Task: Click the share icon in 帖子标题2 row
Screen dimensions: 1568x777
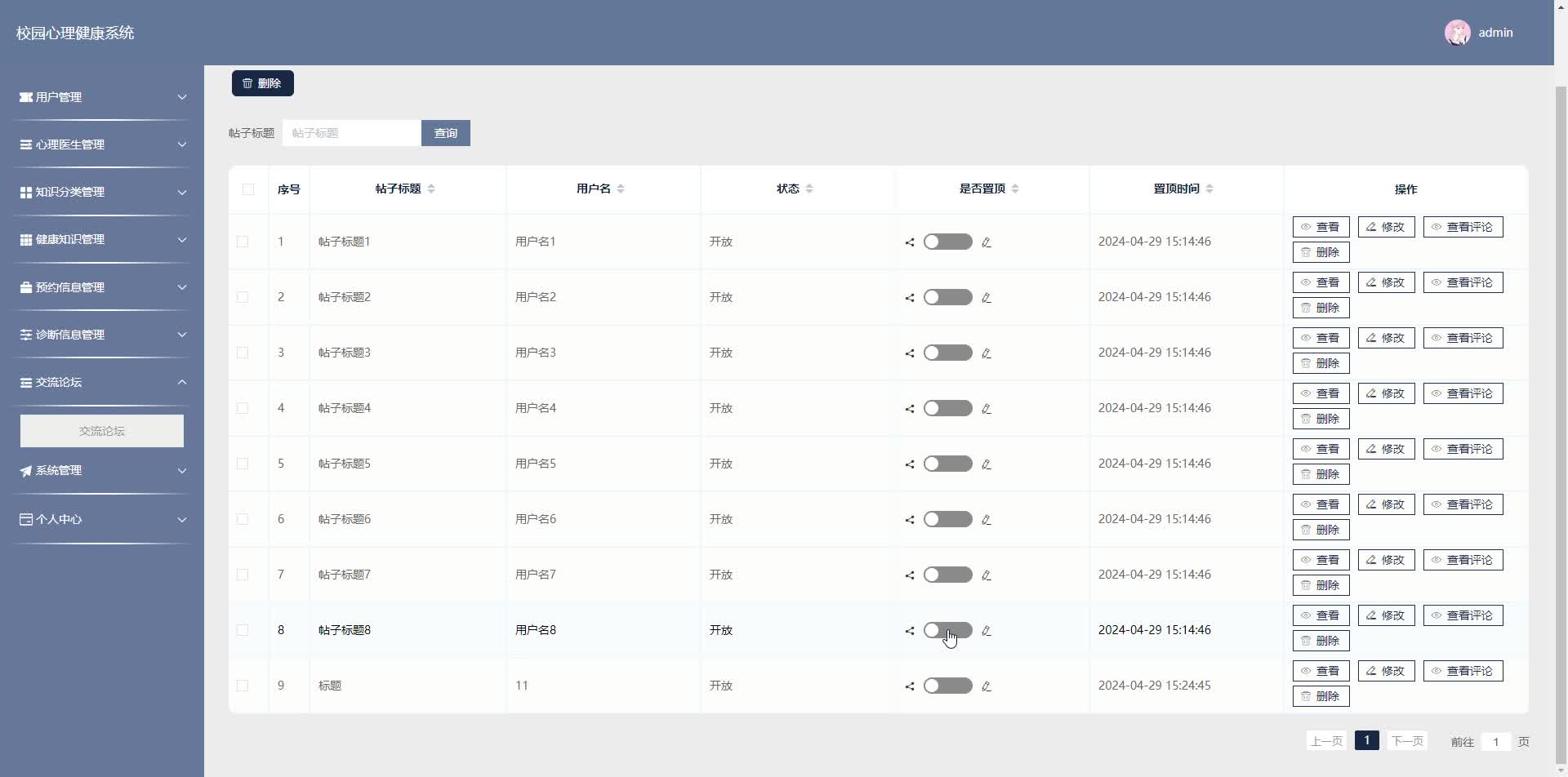Action: [910, 298]
